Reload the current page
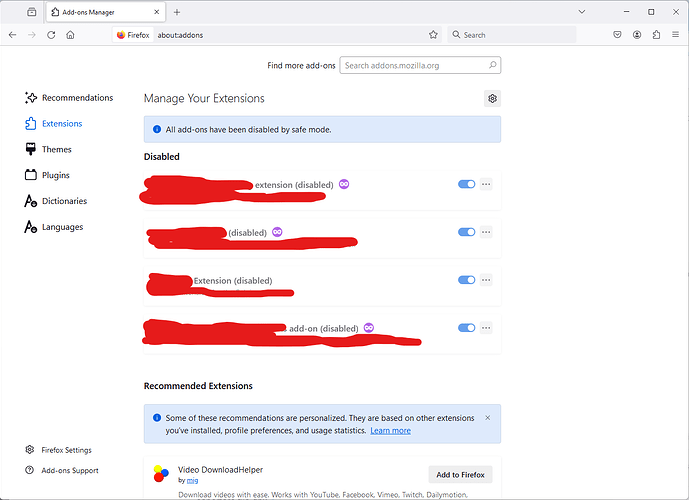This screenshot has height=500, width=689. tap(51, 35)
